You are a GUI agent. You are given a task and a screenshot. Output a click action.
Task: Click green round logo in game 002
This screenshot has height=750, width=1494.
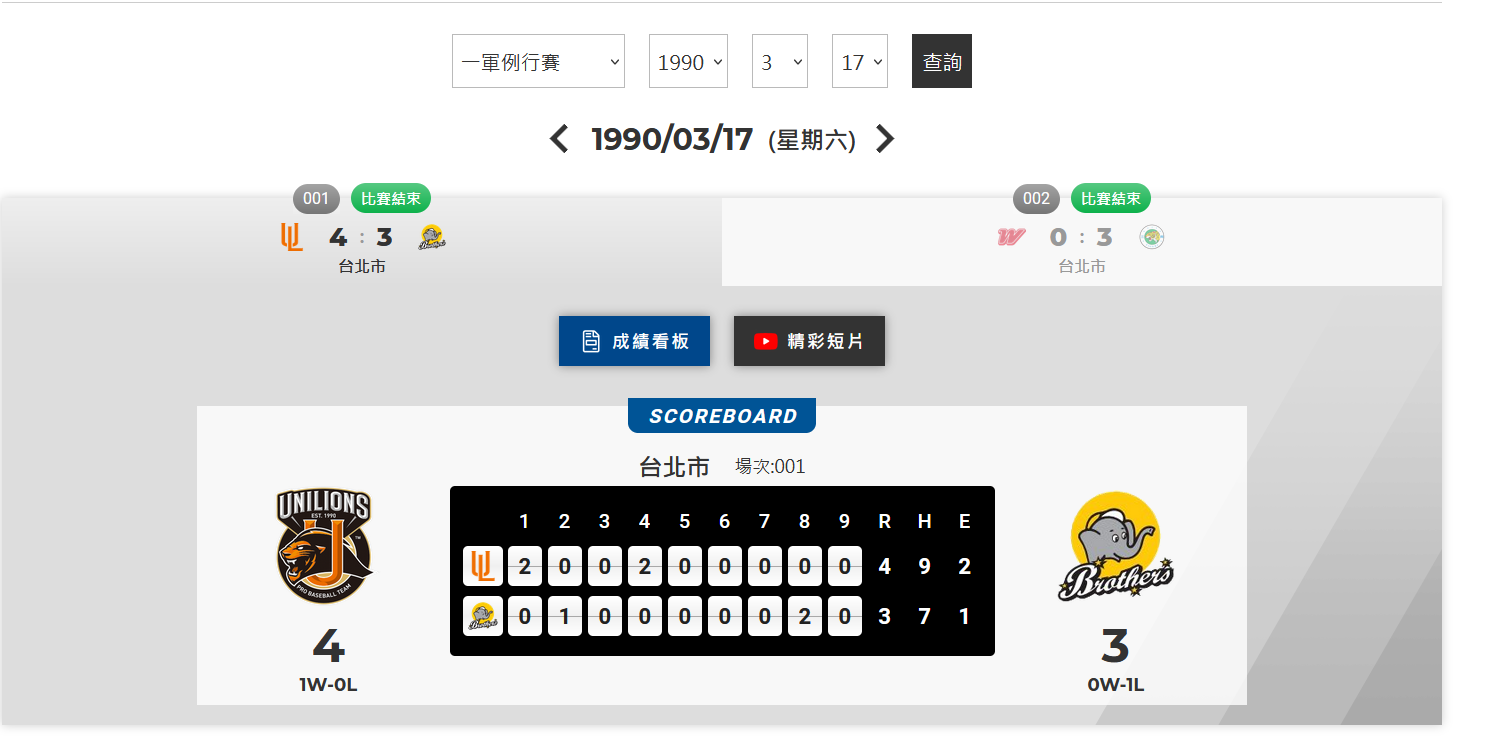pos(1152,237)
